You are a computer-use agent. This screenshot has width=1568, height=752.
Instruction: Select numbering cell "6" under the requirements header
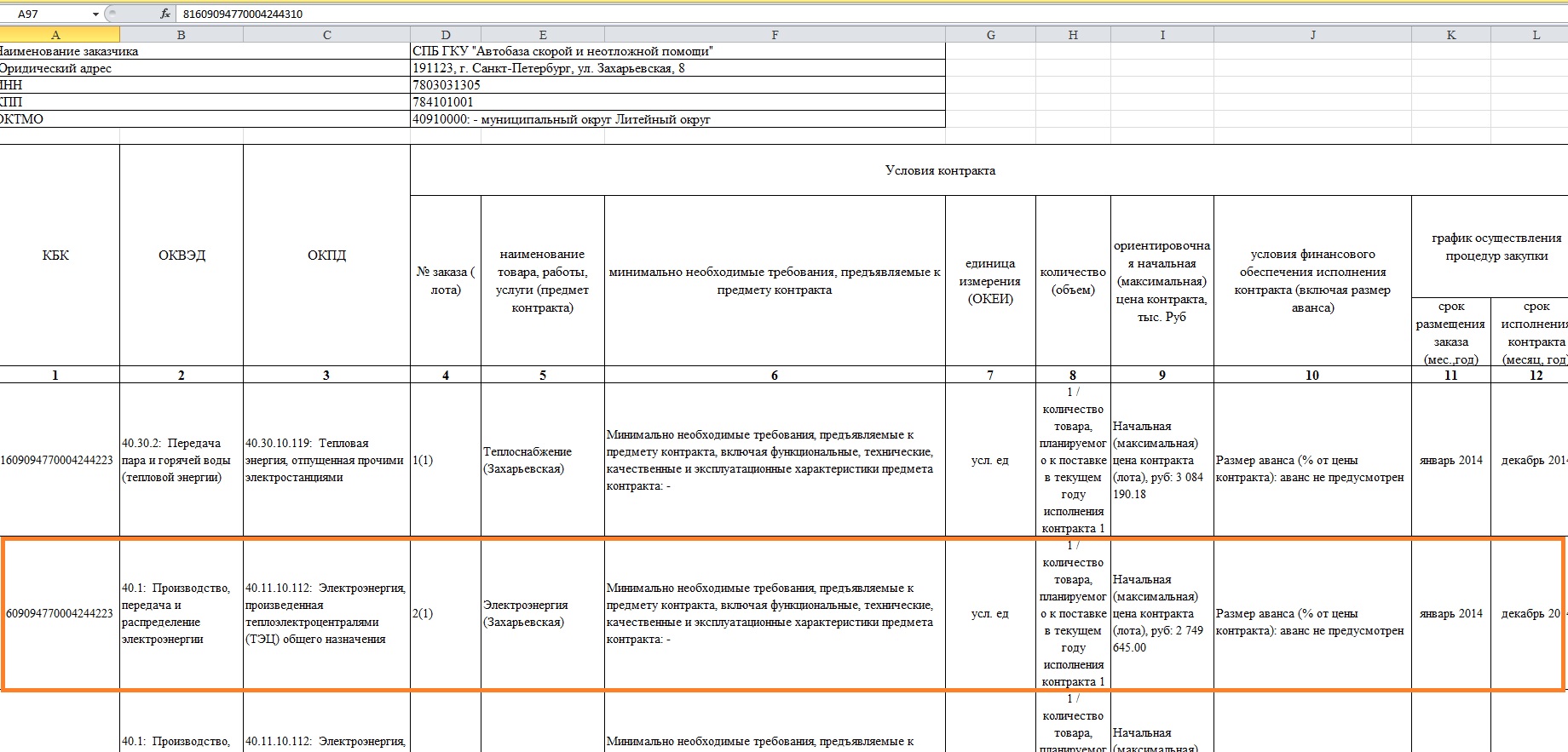point(775,375)
